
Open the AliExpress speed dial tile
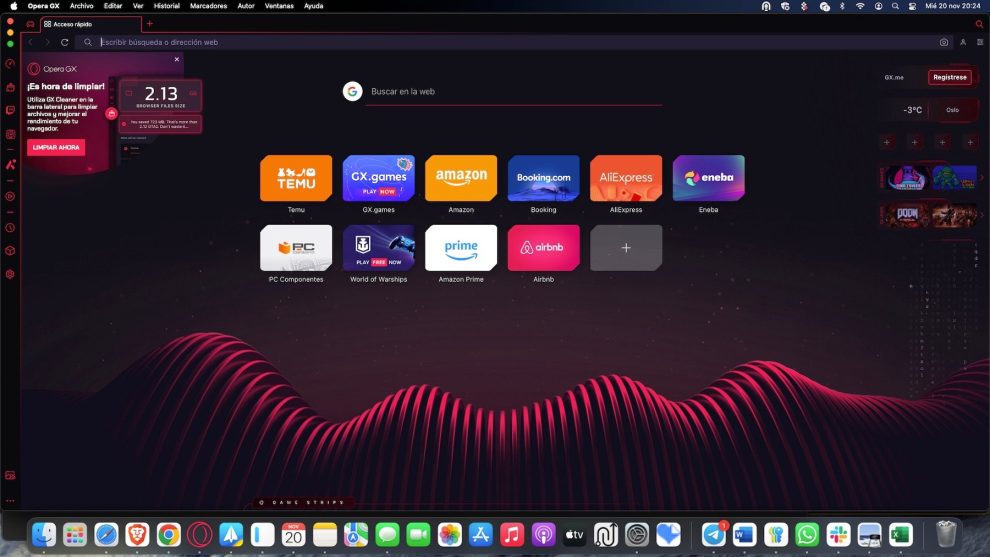click(x=625, y=179)
